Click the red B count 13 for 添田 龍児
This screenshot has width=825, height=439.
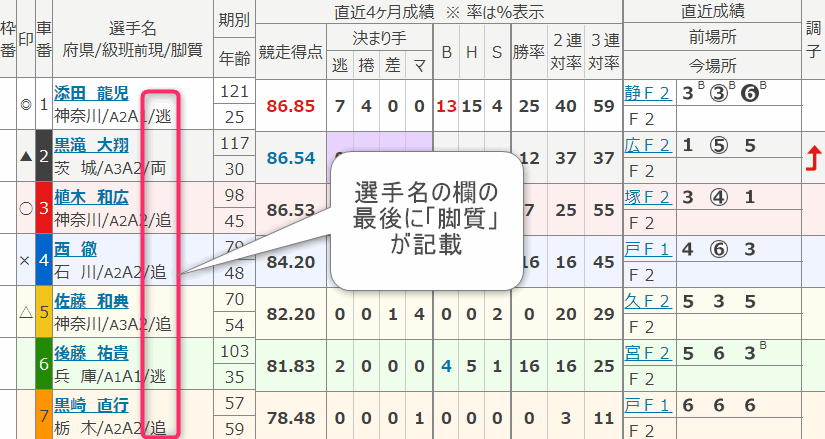[446, 106]
